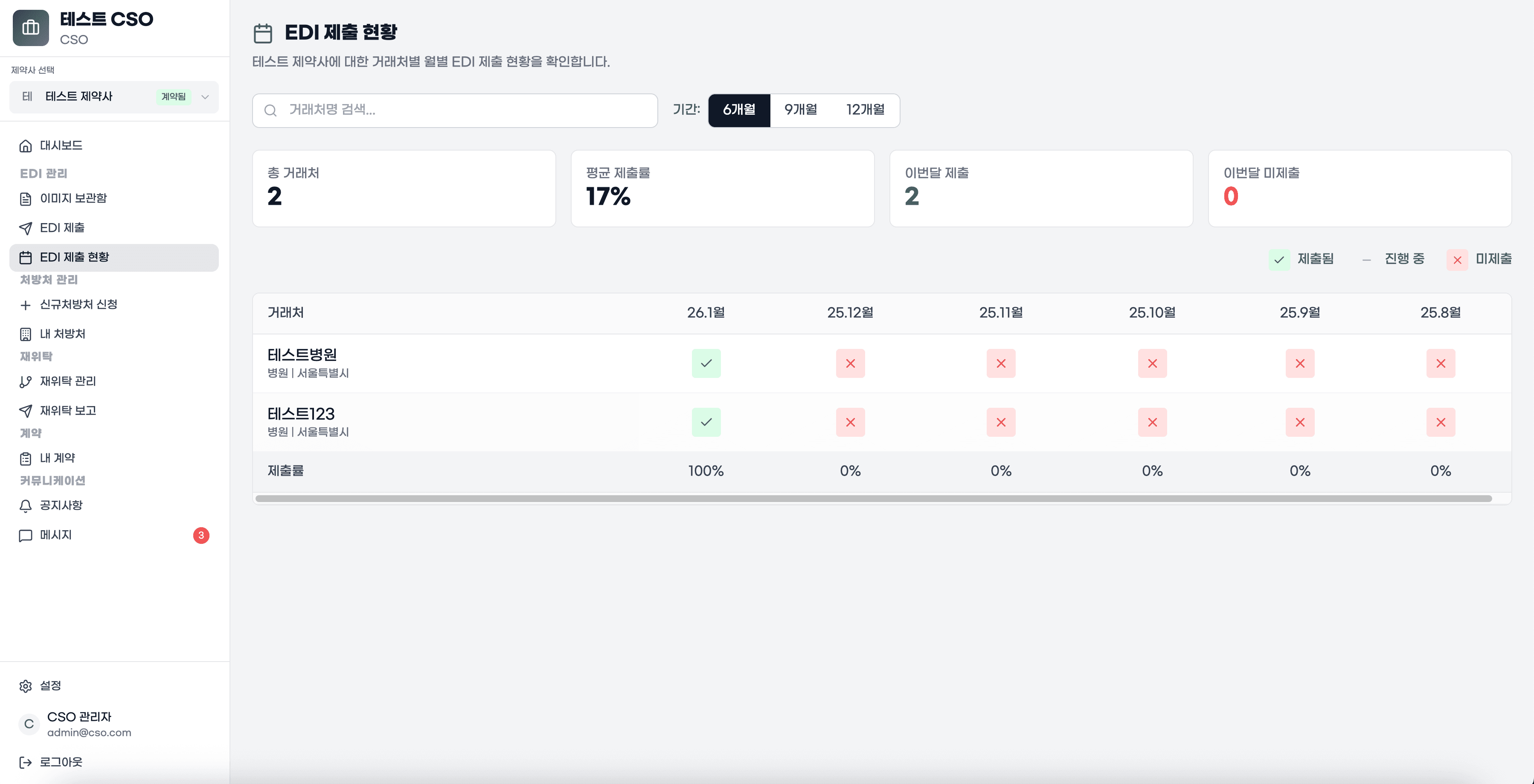Switch period to 12개월

point(865,110)
